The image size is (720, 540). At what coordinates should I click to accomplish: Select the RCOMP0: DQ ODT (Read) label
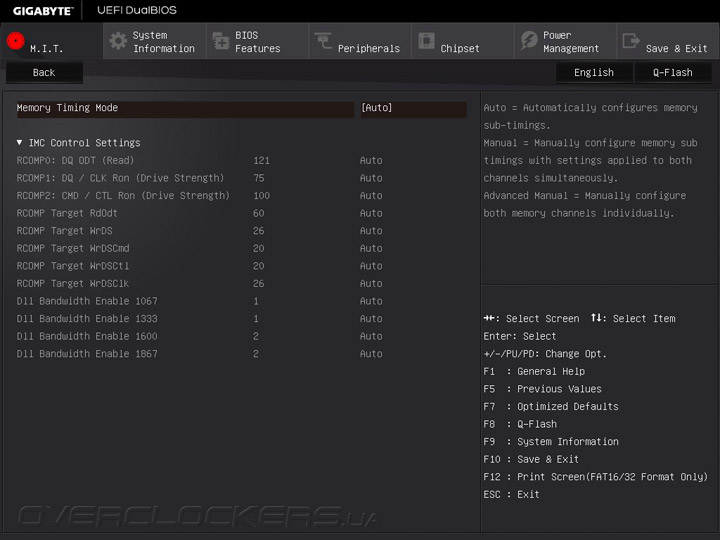(x=75, y=161)
